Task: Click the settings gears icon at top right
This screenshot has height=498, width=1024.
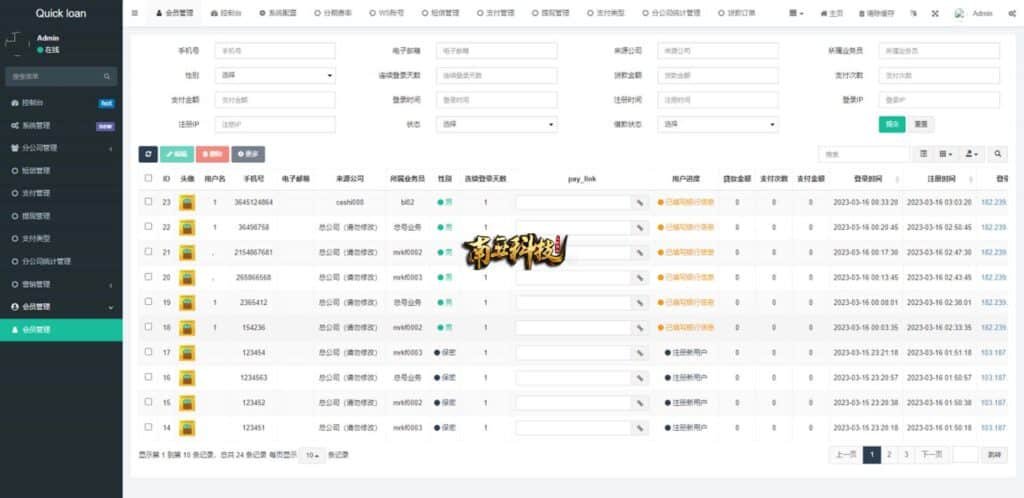Action: [1012, 14]
